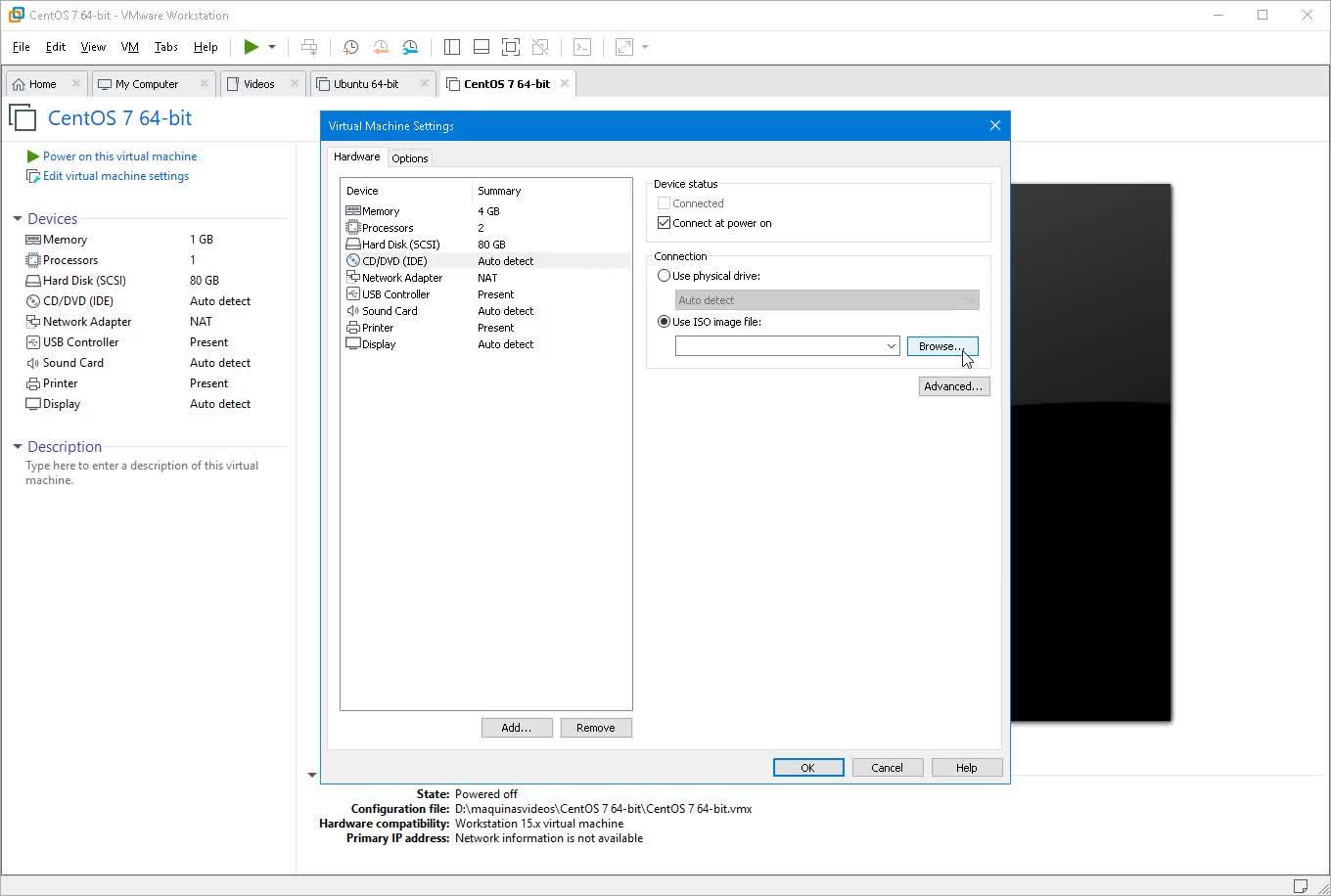Open the power options dropdown arrow
Image resolution: width=1331 pixels, height=896 pixels.
coord(272,47)
